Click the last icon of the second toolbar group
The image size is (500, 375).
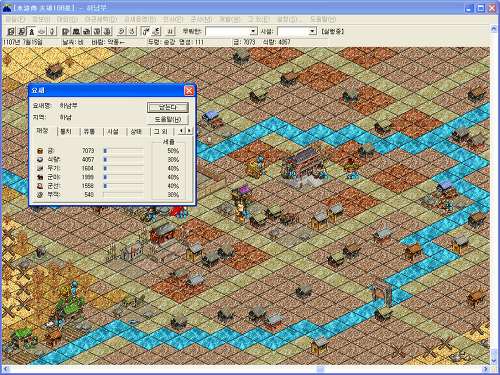(x=107, y=31)
